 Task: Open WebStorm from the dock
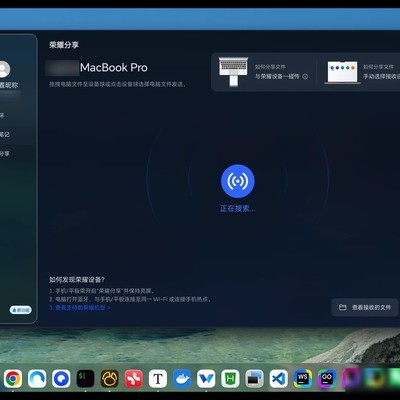coord(303,379)
